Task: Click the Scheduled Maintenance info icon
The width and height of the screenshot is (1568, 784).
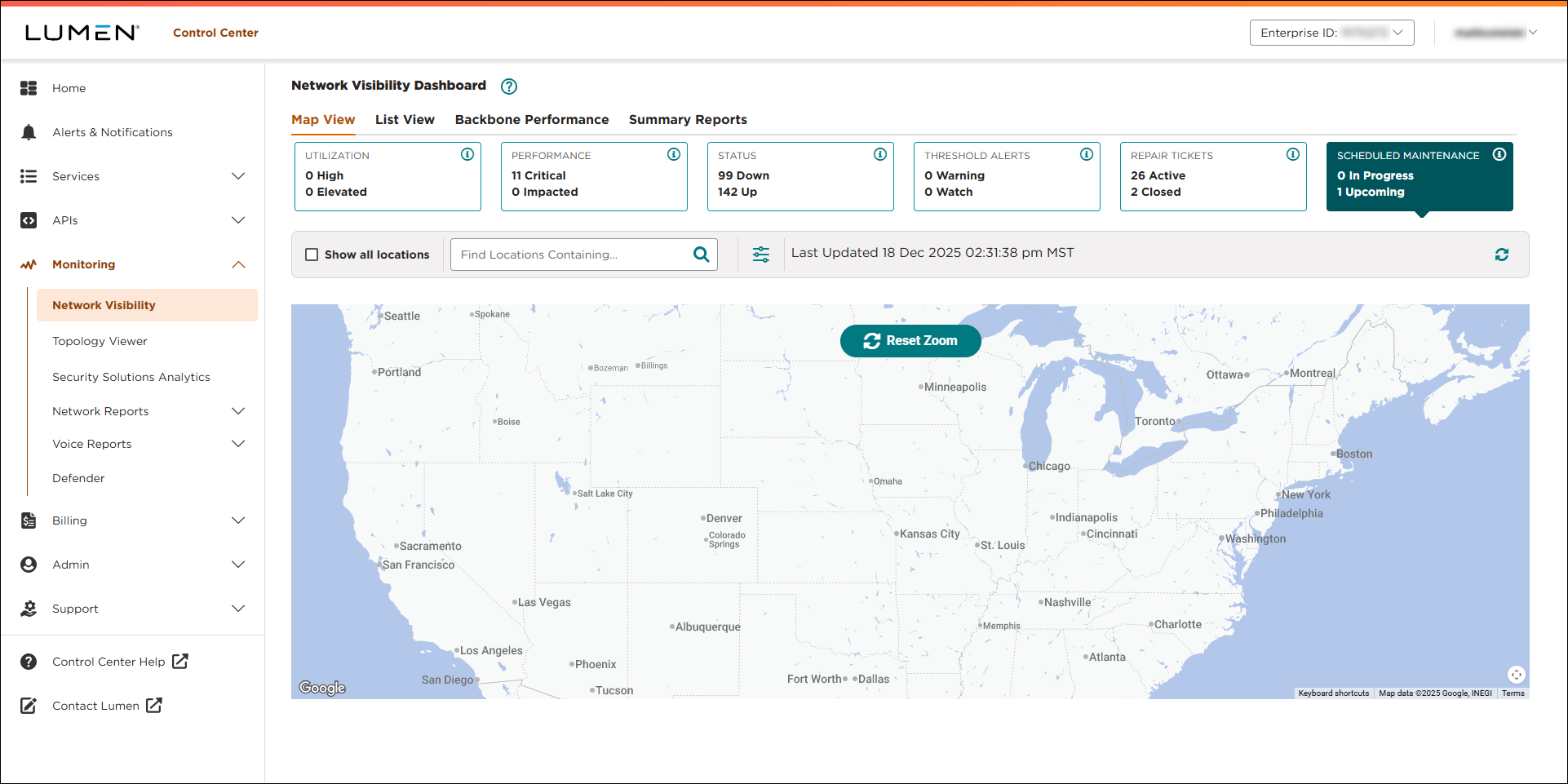Action: (x=1500, y=153)
